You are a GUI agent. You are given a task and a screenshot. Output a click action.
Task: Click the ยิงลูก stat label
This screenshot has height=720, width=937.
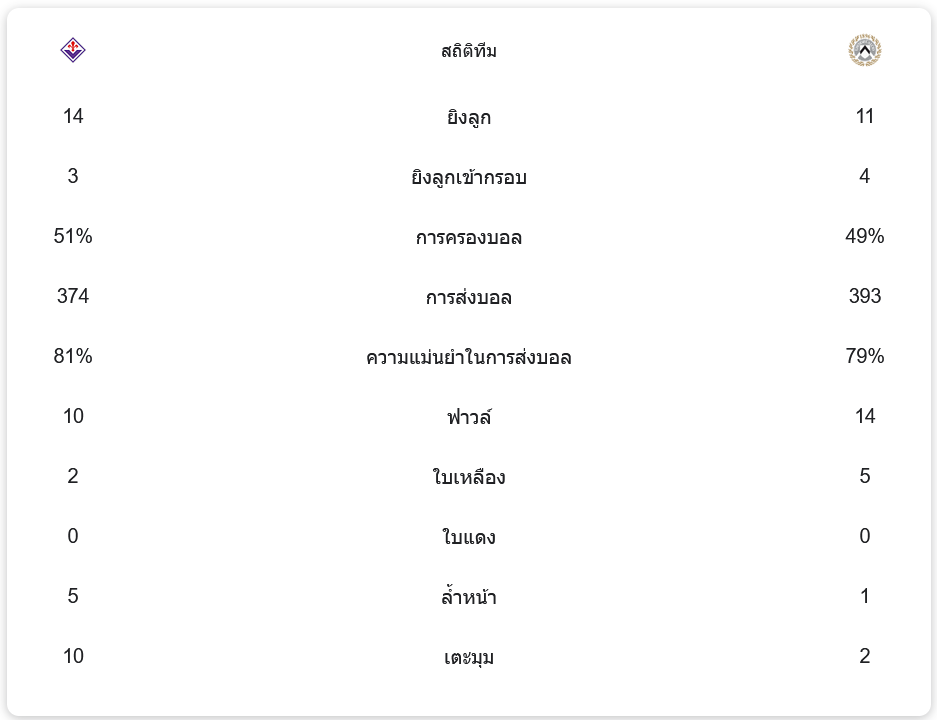point(468,117)
